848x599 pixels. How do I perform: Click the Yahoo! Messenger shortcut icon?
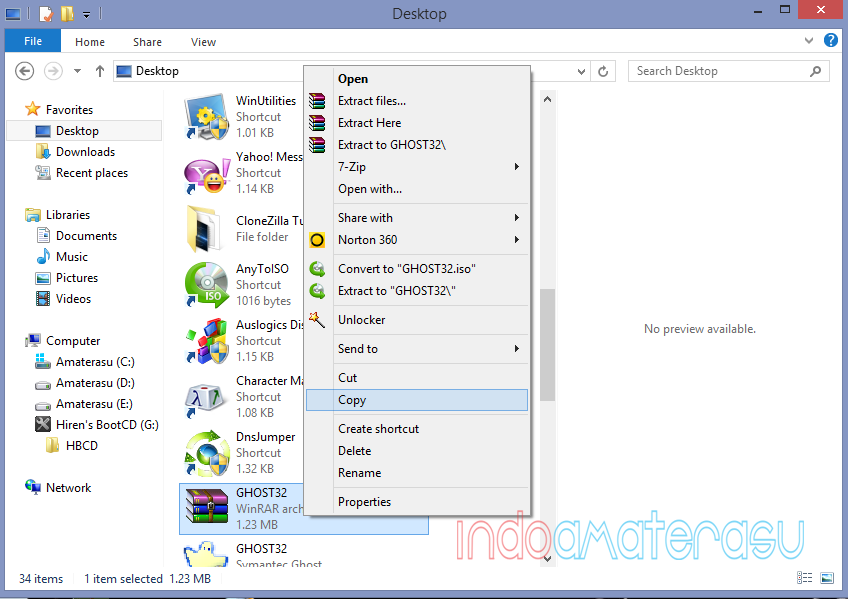coord(207,174)
